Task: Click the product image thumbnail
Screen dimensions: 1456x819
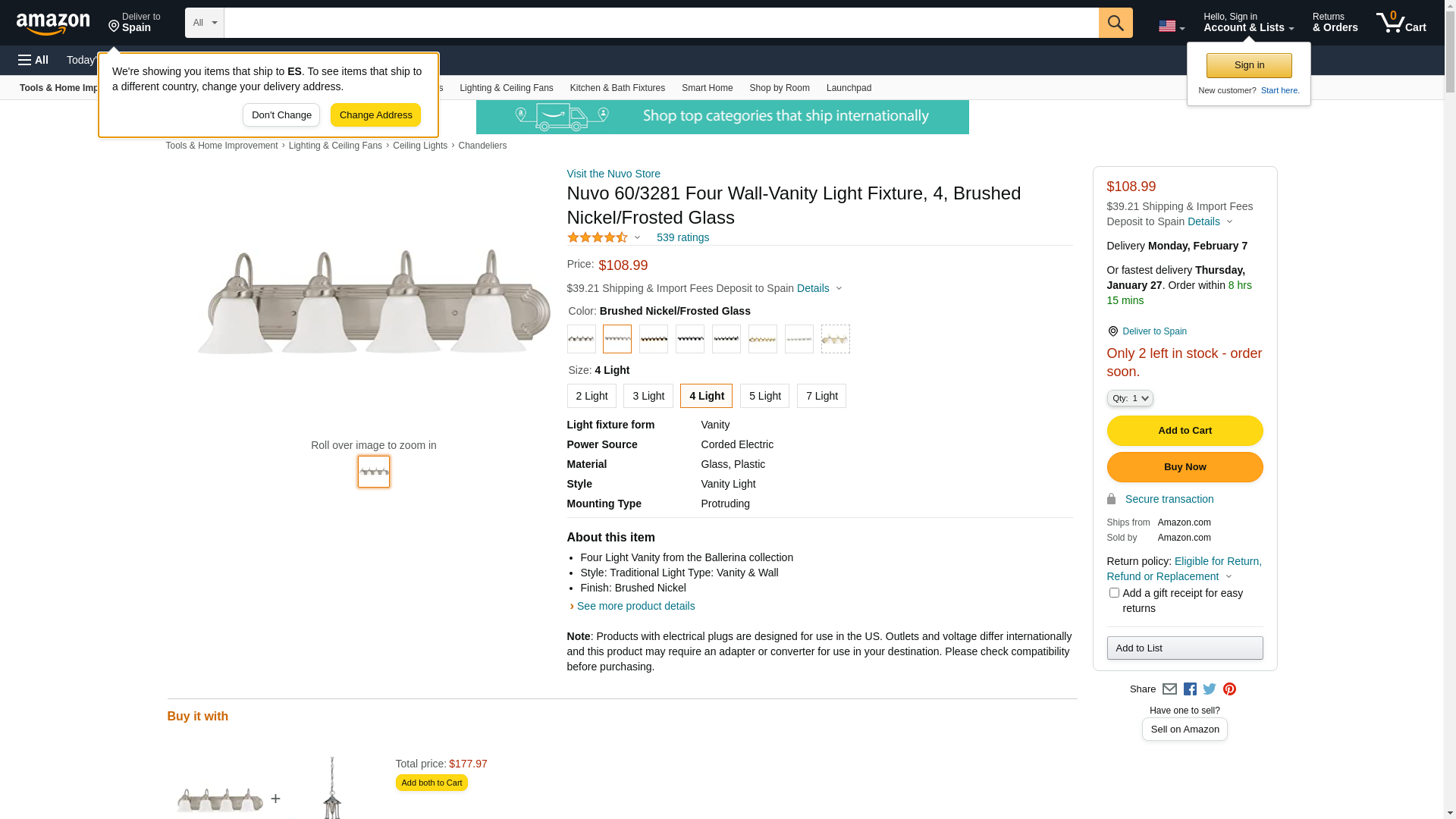Action: [374, 472]
